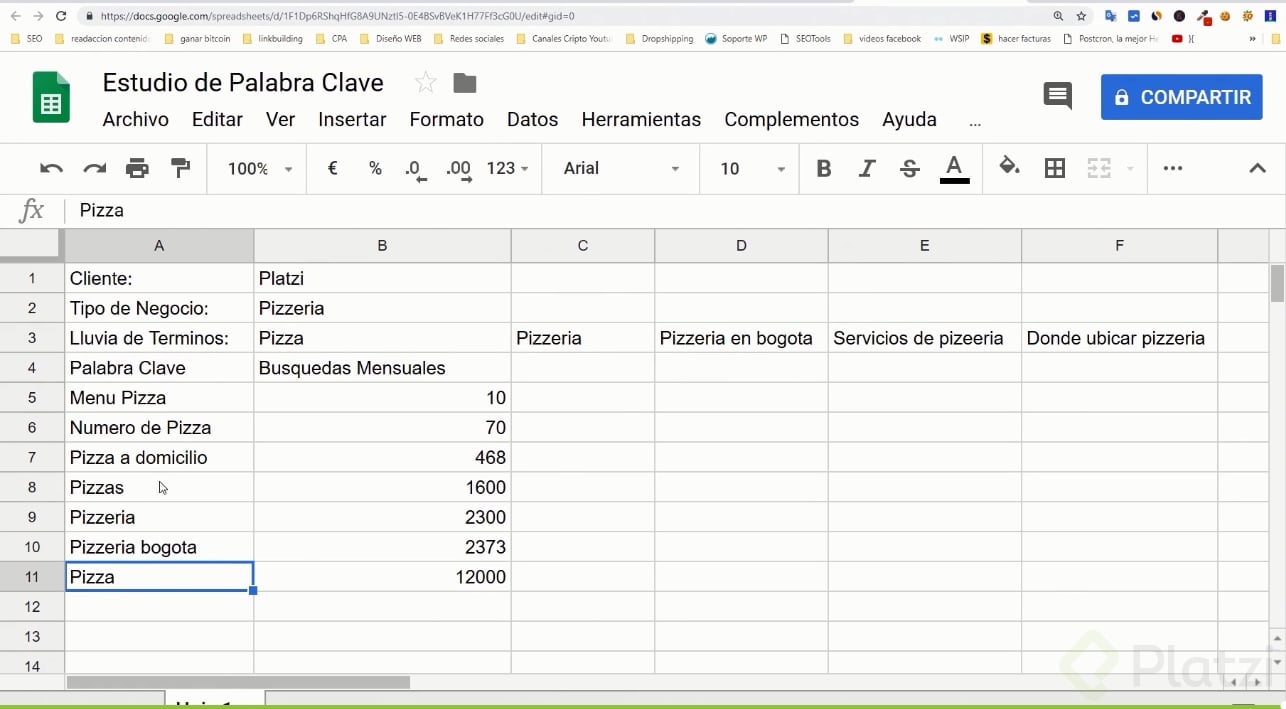Open the fill color tool
This screenshot has height=709, width=1286.
1009,168
